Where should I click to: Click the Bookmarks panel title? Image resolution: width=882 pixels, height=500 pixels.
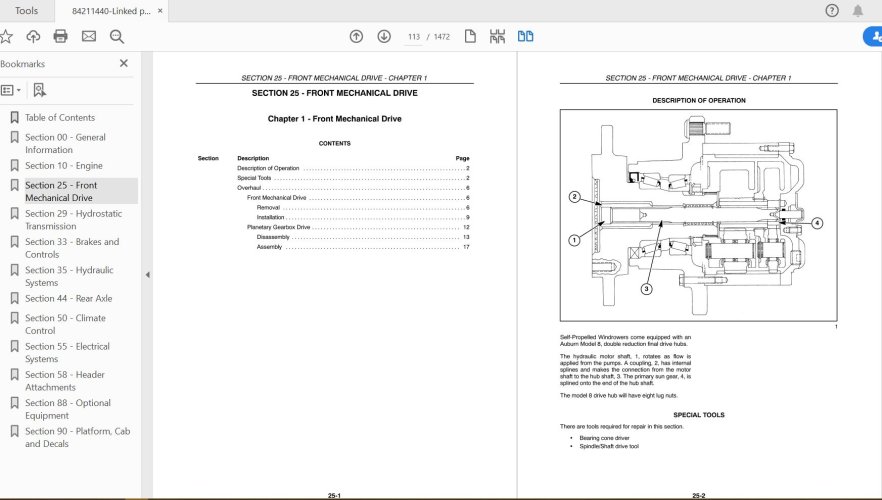22,64
